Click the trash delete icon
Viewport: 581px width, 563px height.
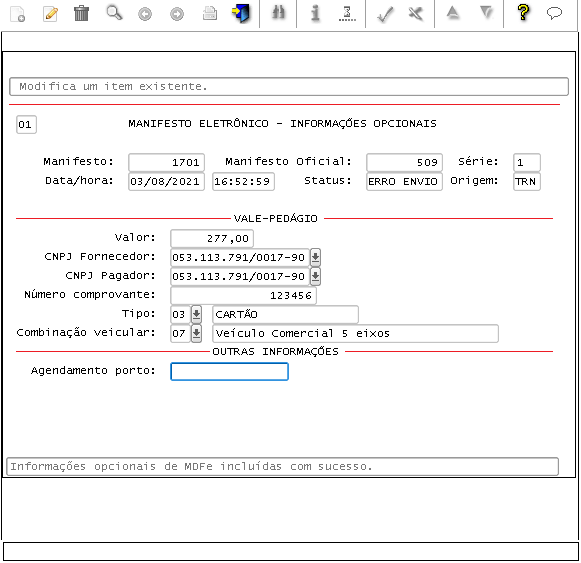coord(82,13)
